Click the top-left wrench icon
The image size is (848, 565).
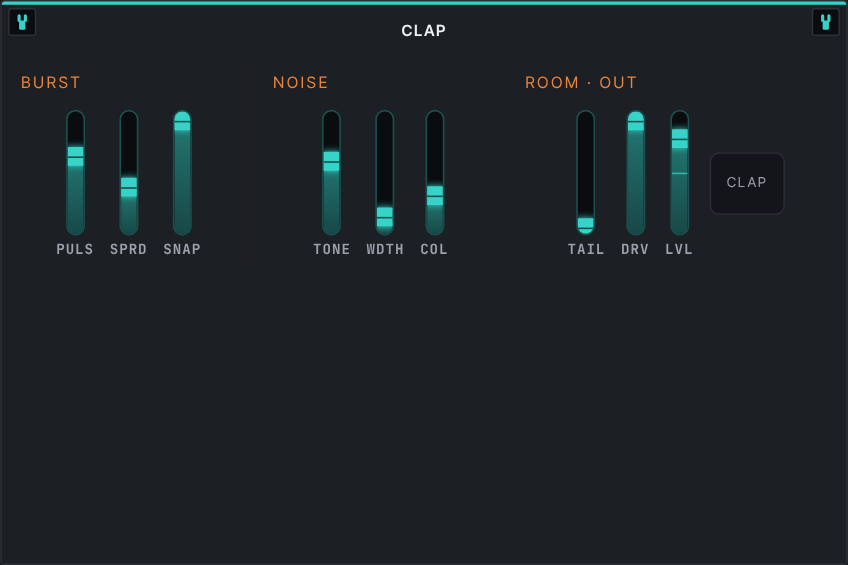(22, 22)
